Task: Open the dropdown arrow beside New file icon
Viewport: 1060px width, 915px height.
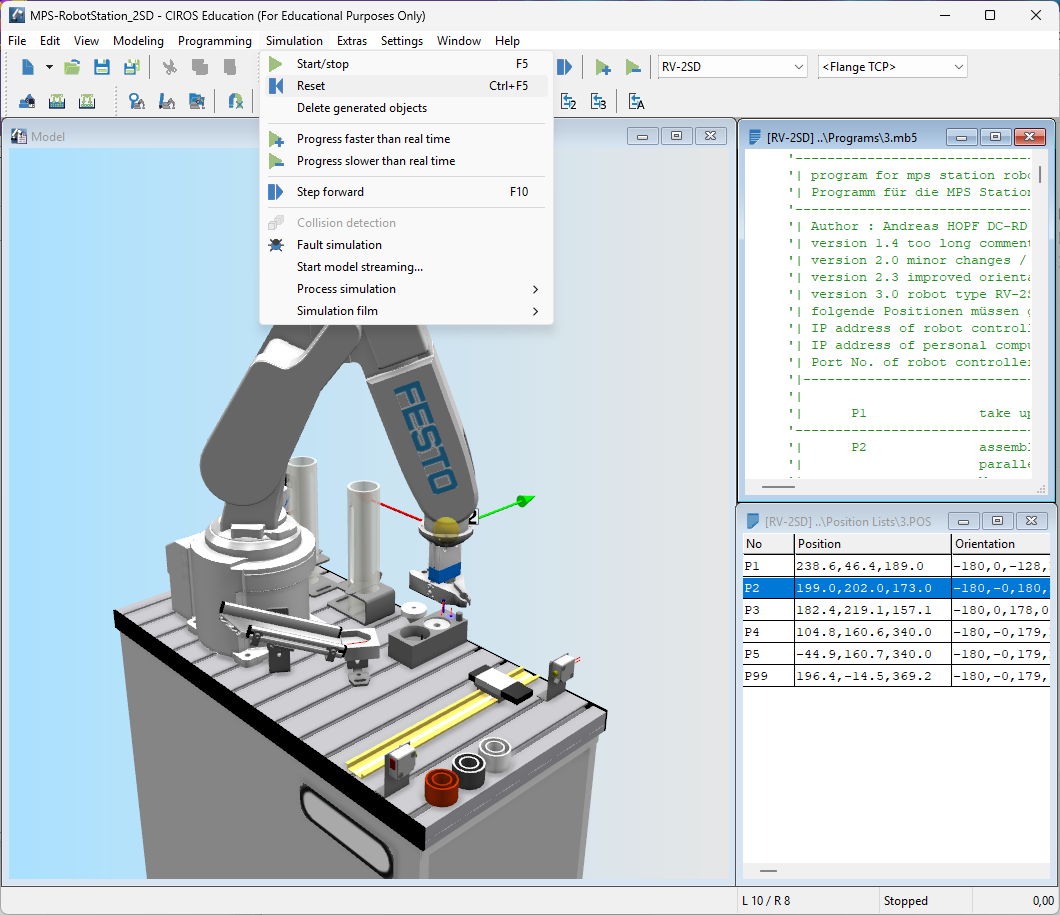Action: click(x=49, y=67)
